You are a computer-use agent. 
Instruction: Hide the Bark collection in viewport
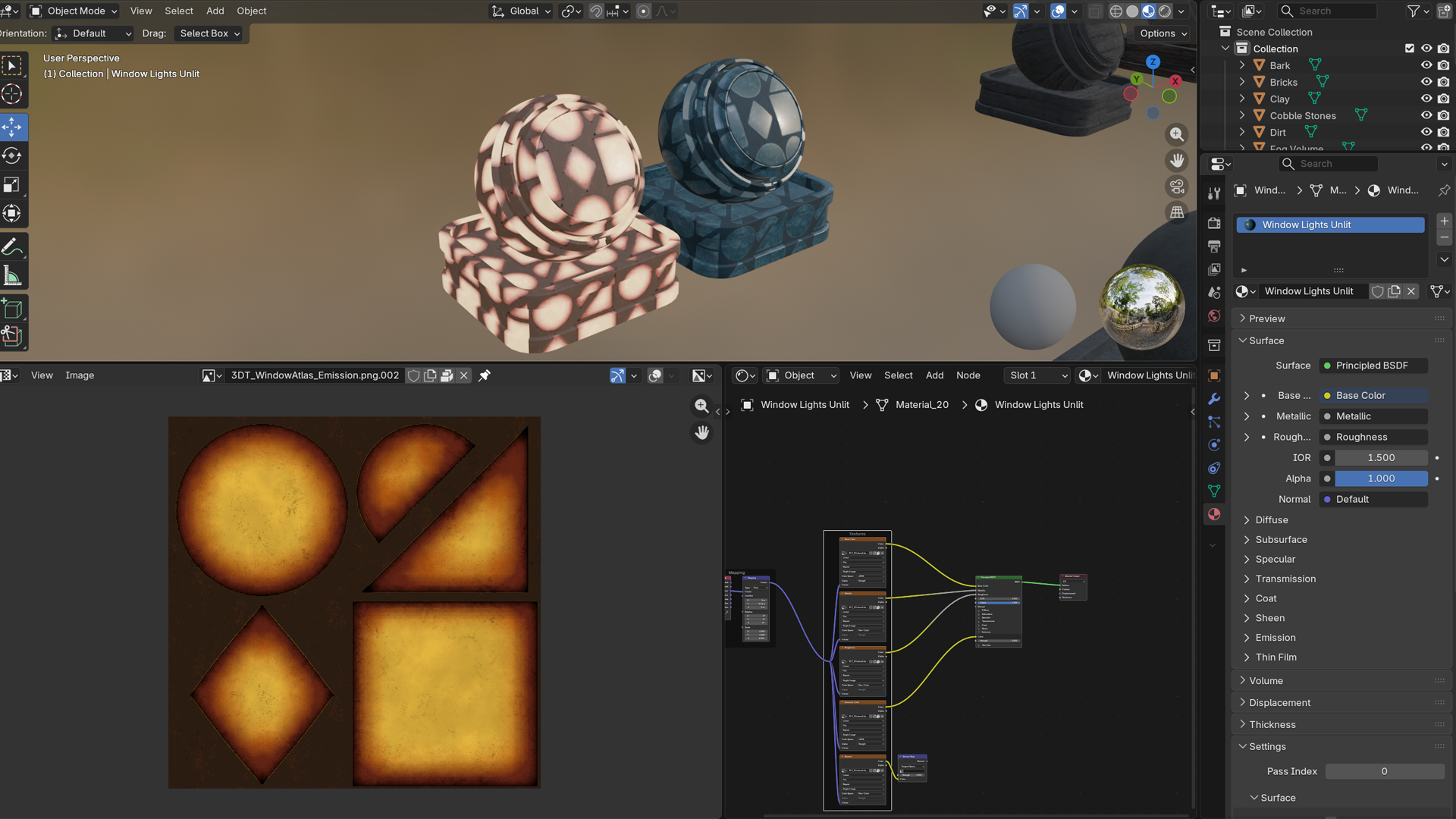1426,65
